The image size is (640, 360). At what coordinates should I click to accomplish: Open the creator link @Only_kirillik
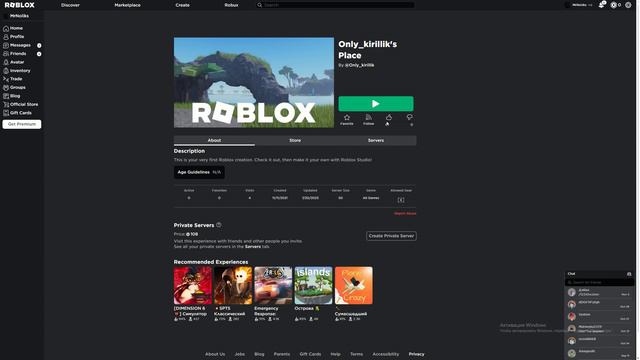pyautogui.click(x=360, y=65)
